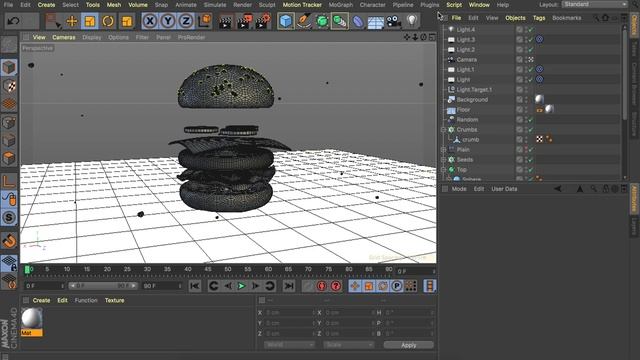Screen dimensions: 640x360
Task: Open the Spline pen tool icon
Action: click(x=304, y=21)
